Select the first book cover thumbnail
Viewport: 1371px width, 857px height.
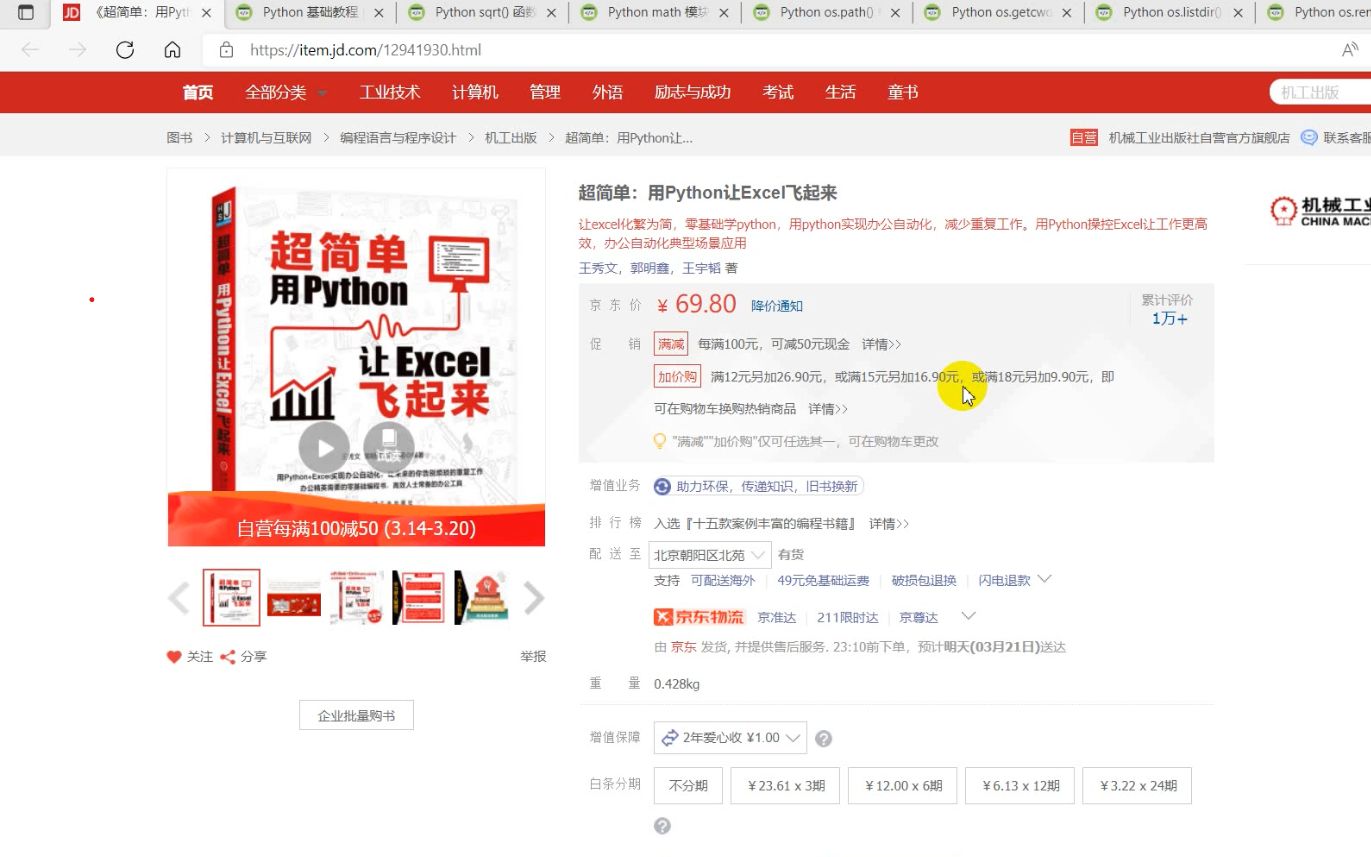tap(231, 598)
